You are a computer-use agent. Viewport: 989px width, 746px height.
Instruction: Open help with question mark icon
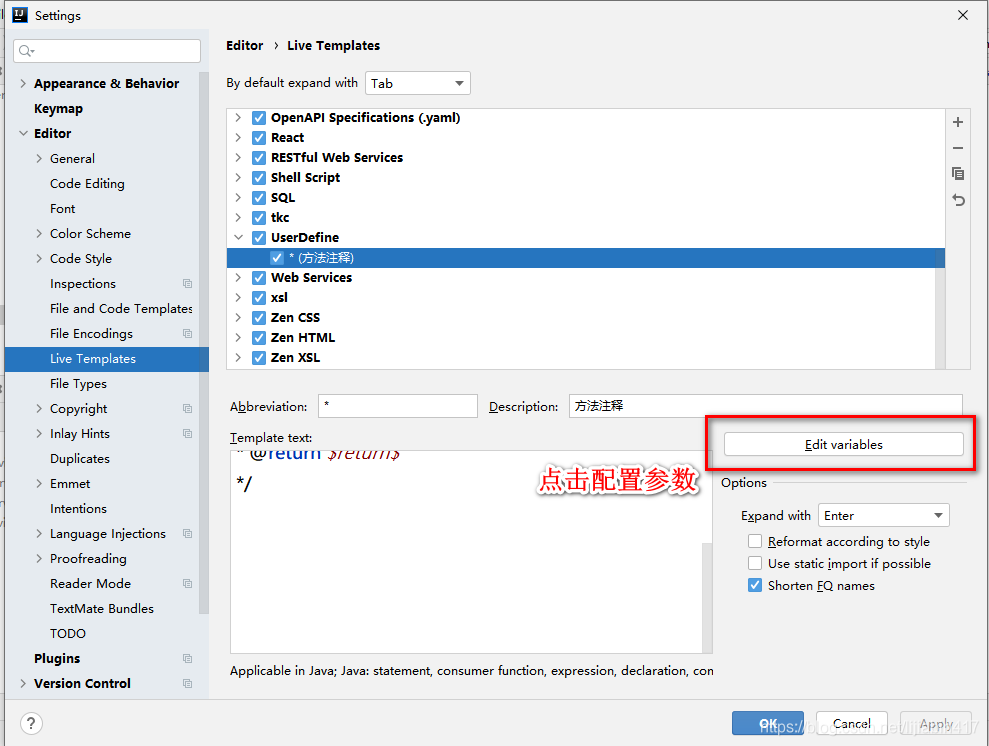click(31, 723)
